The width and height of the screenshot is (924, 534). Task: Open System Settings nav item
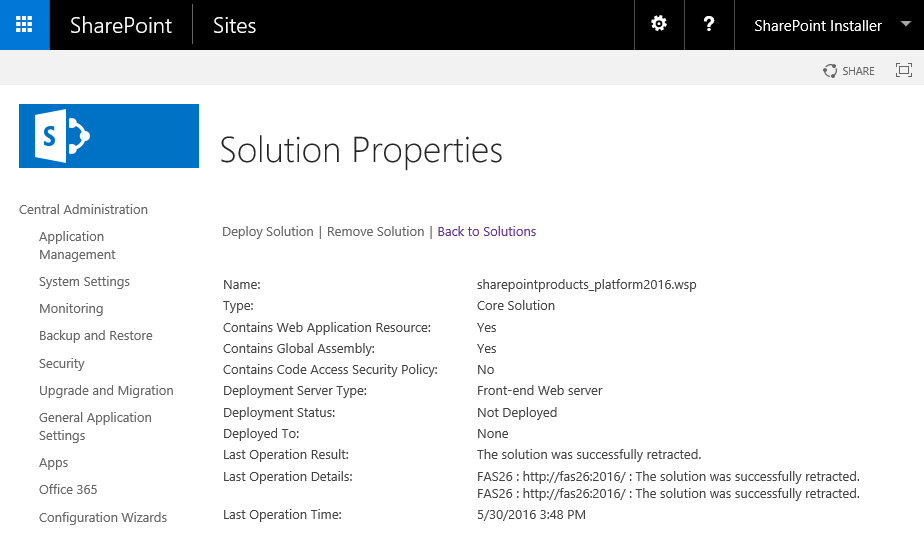[x=84, y=282]
